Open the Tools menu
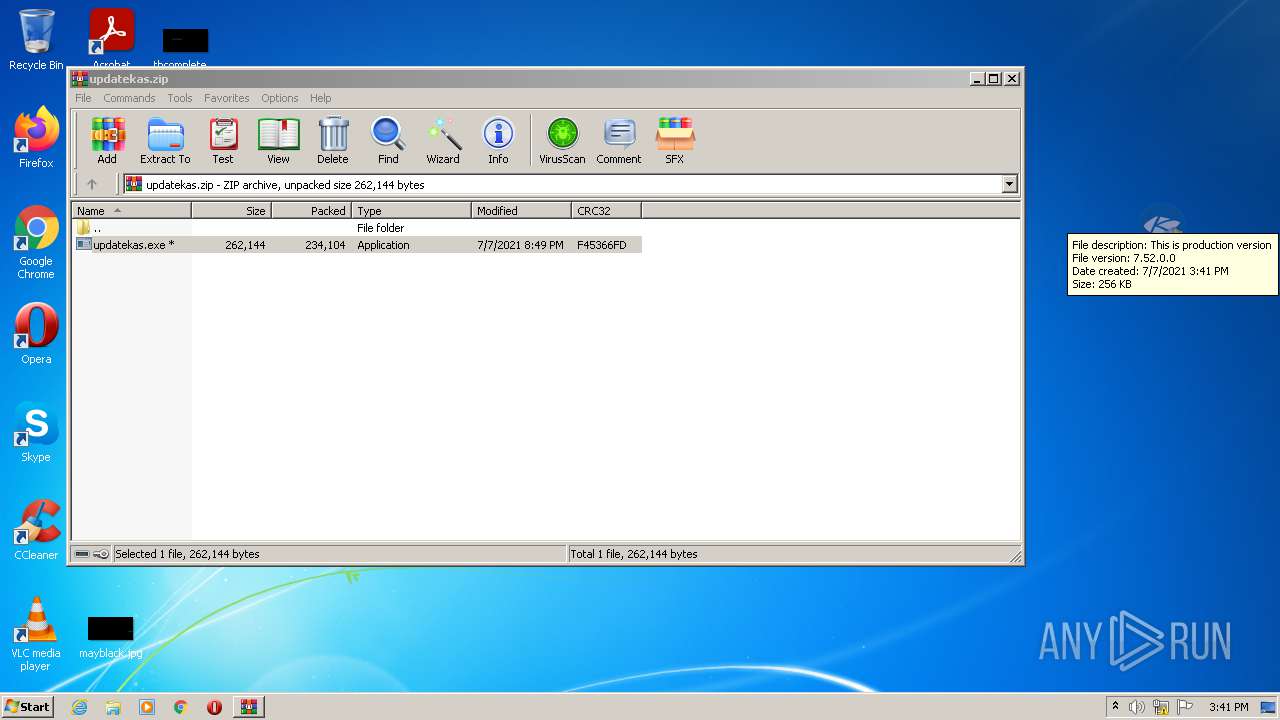The image size is (1280, 720). 180,98
